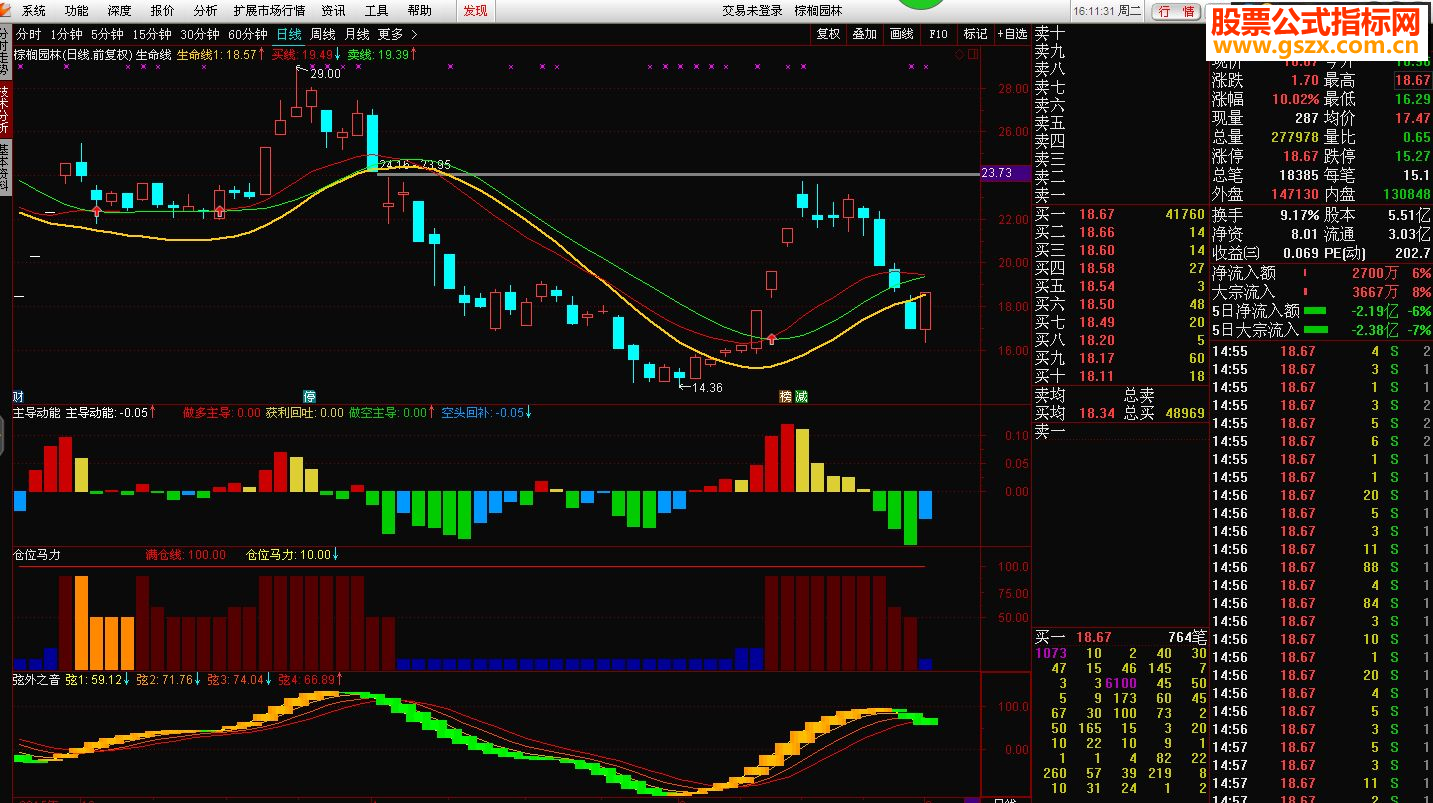Switch to 分时 timeframe
Image resolution: width=1433 pixels, height=803 pixels.
[29, 34]
